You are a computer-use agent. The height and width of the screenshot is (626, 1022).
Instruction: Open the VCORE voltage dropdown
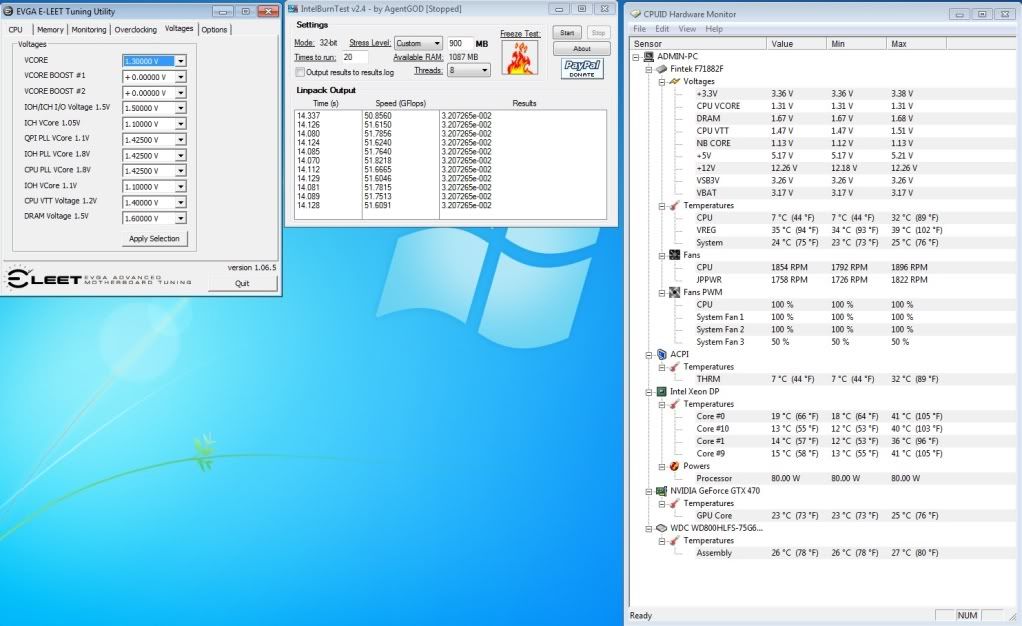(x=181, y=61)
